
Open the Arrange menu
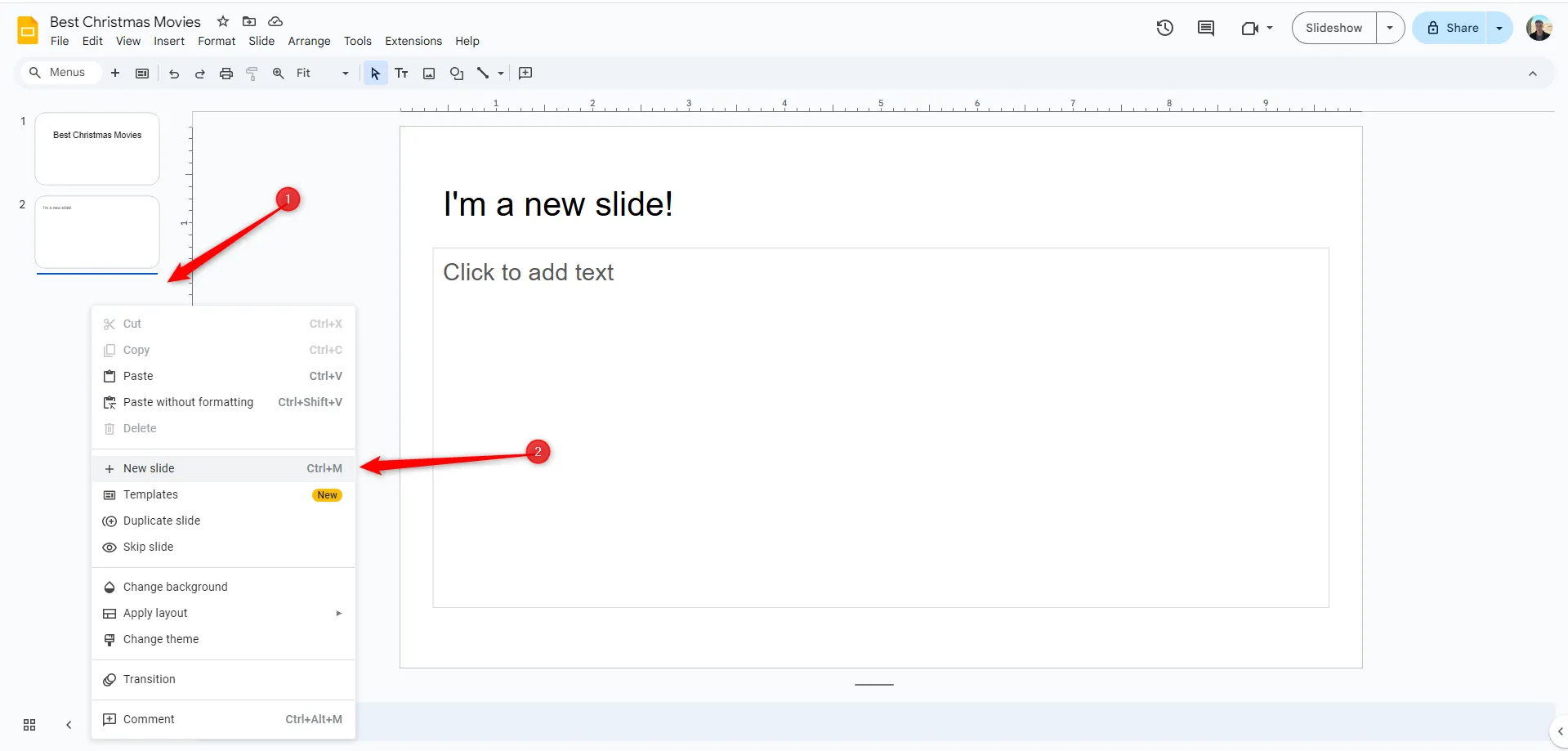pos(309,41)
